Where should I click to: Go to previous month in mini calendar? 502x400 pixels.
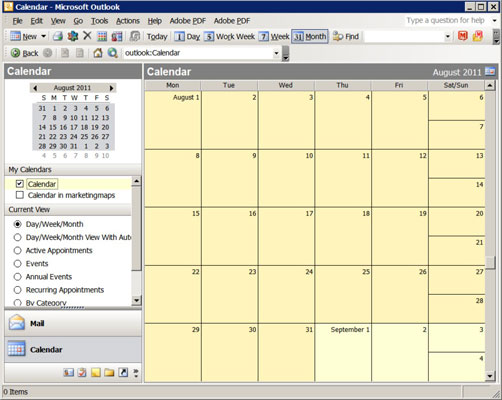click(x=35, y=88)
